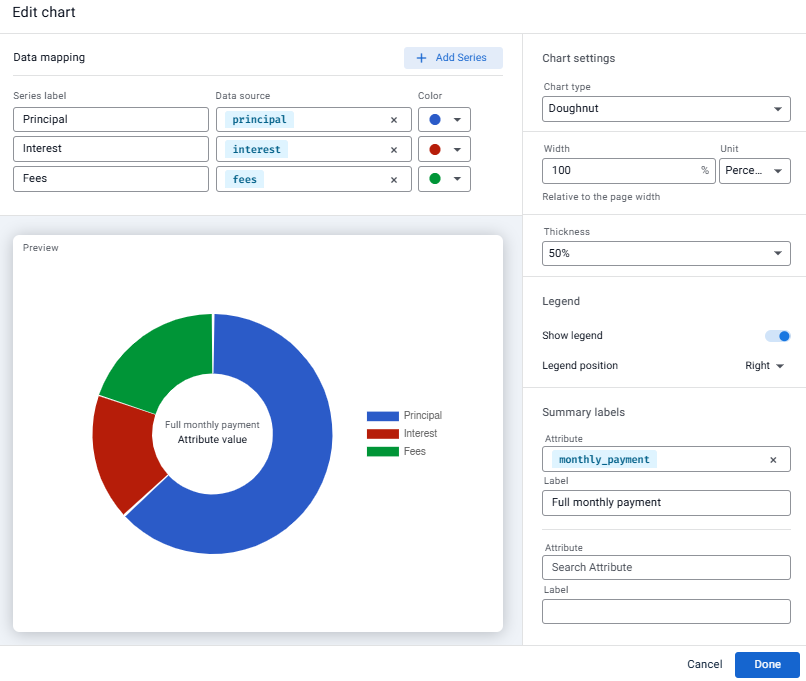
Task: Open the Chart type Doughnut dropdown
Action: point(666,109)
